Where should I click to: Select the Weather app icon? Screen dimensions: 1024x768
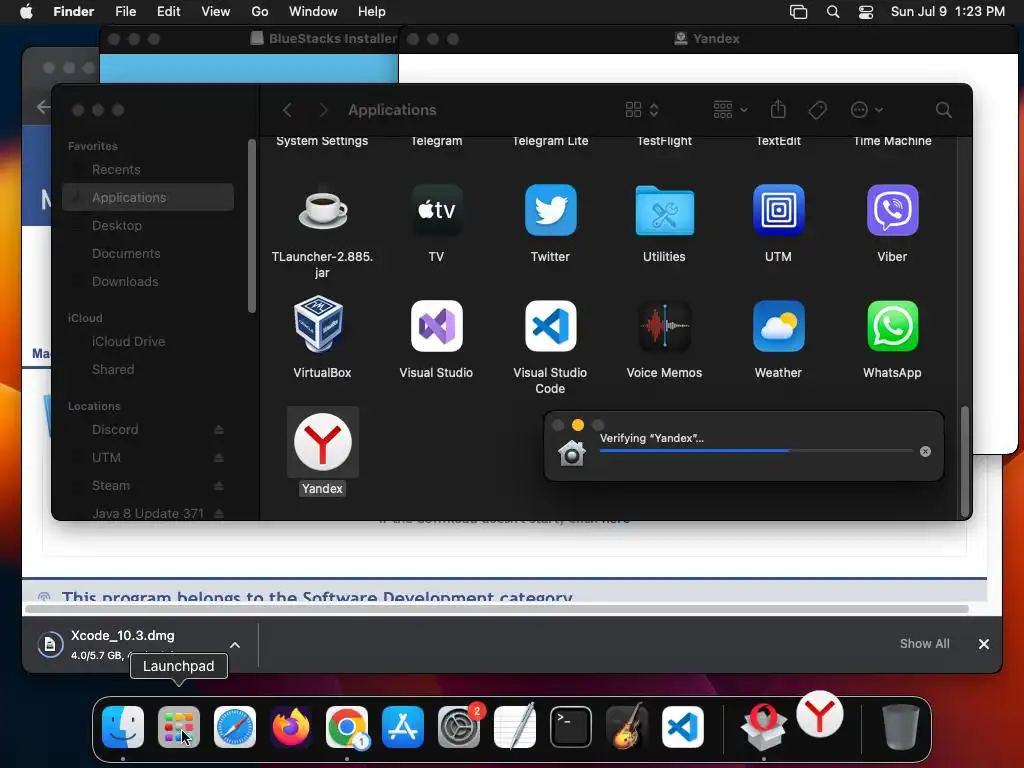click(778, 326)
